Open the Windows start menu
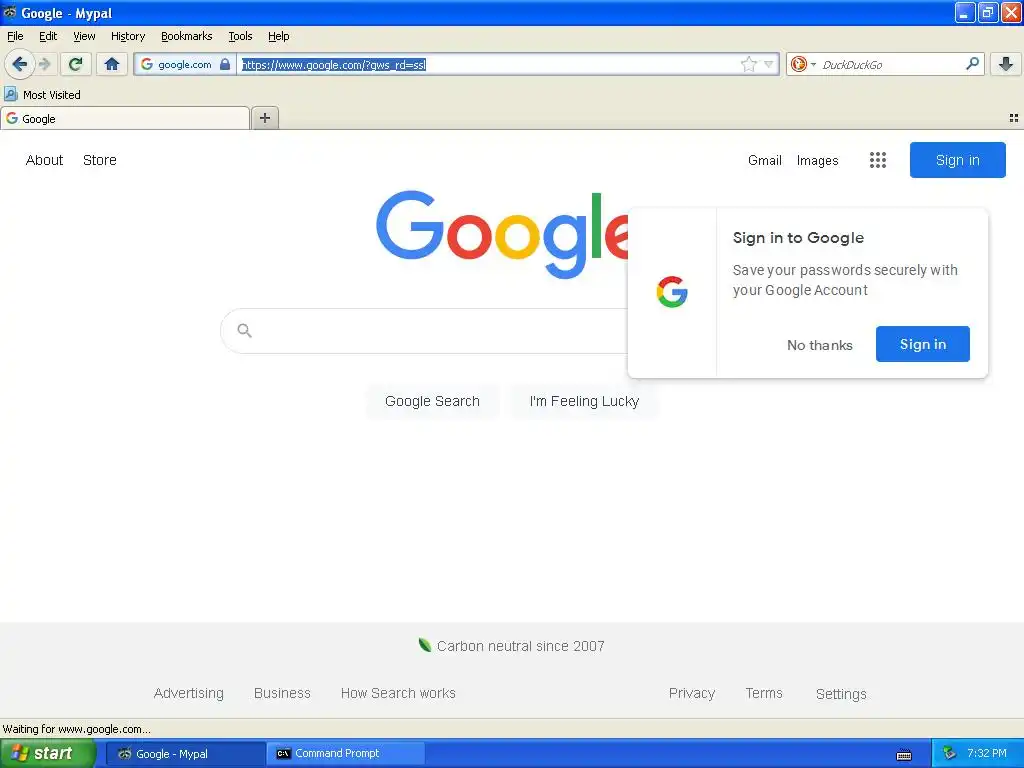Screen dimensions: 1024x768 [48, 753]
